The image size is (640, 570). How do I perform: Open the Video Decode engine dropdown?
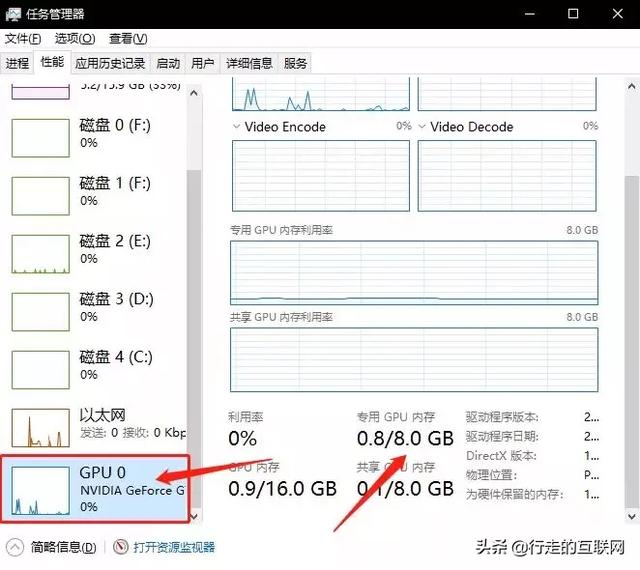[422, 127]
